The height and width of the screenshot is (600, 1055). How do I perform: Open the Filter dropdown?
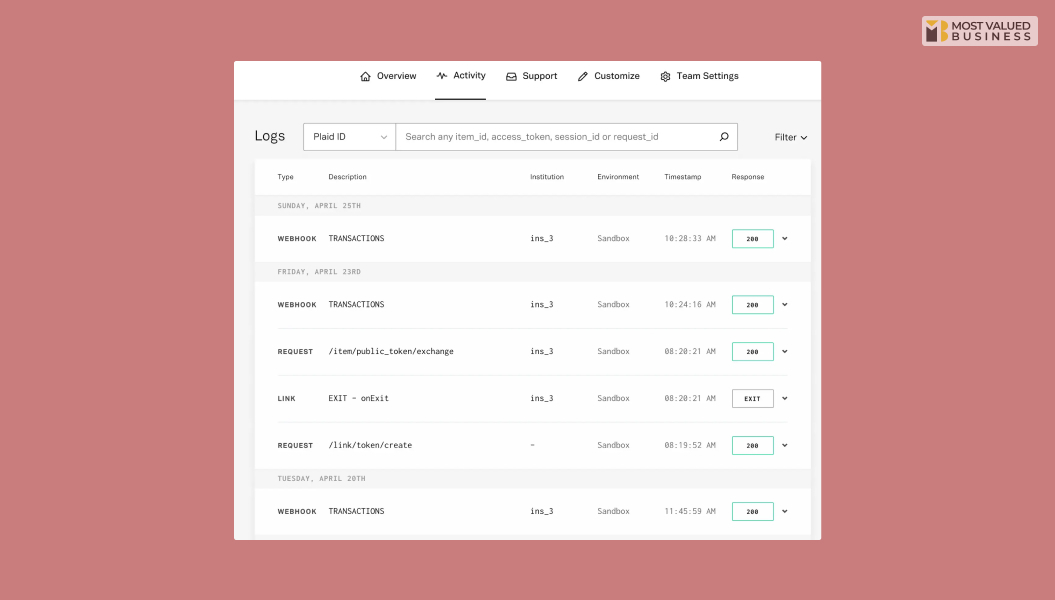tap(791, 137)
